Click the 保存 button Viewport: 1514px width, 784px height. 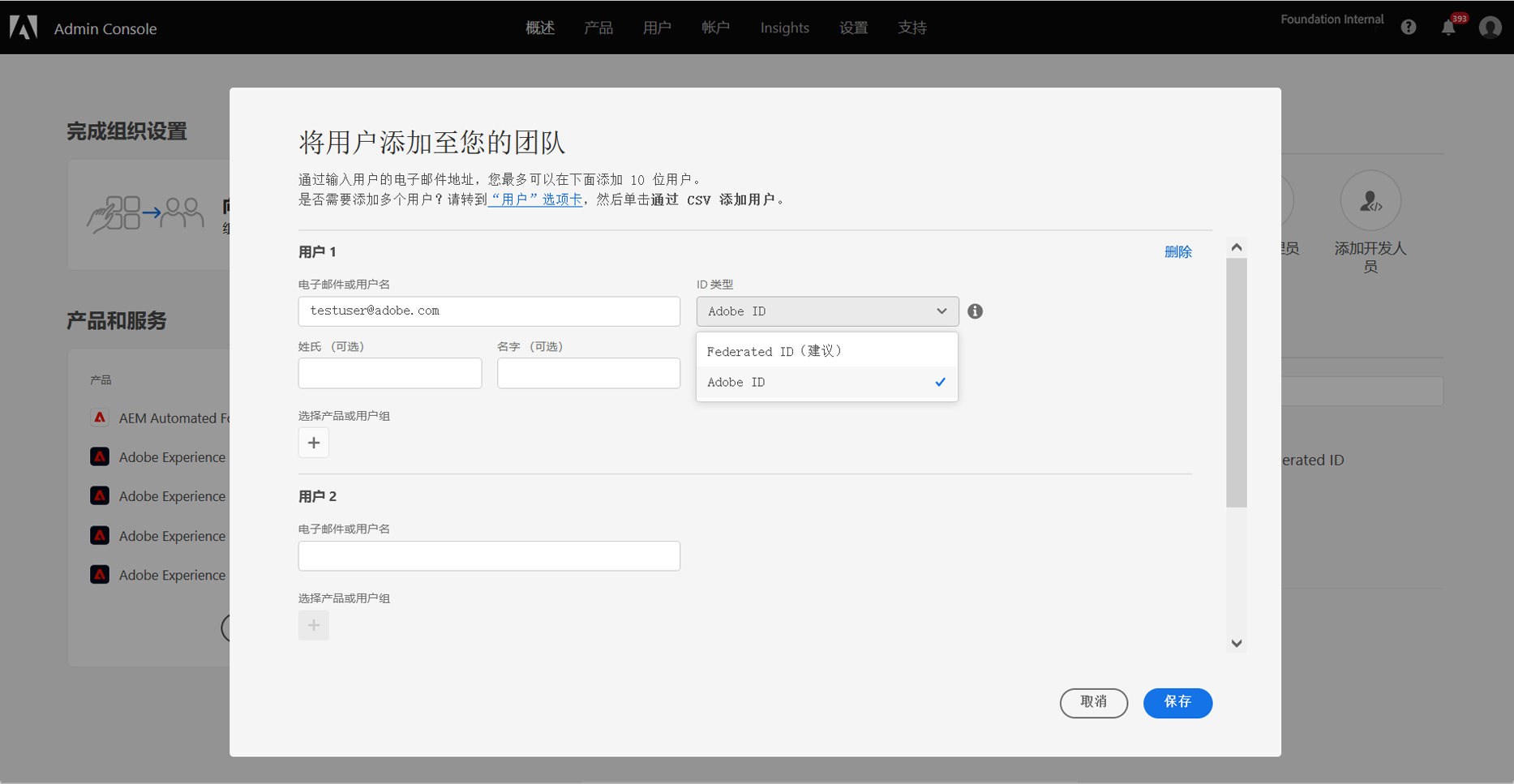1177,703
